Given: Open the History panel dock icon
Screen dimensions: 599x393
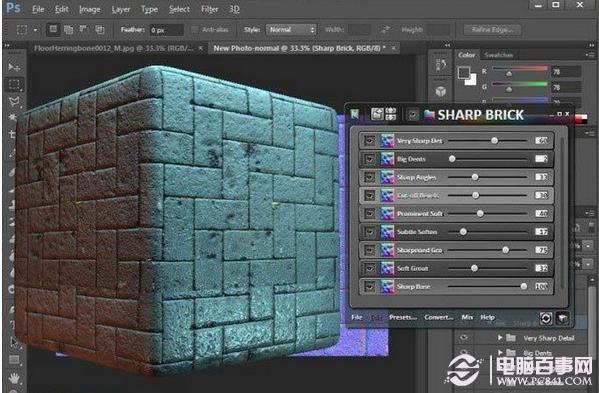Looking at the screenshot, I should pos(441,65).
